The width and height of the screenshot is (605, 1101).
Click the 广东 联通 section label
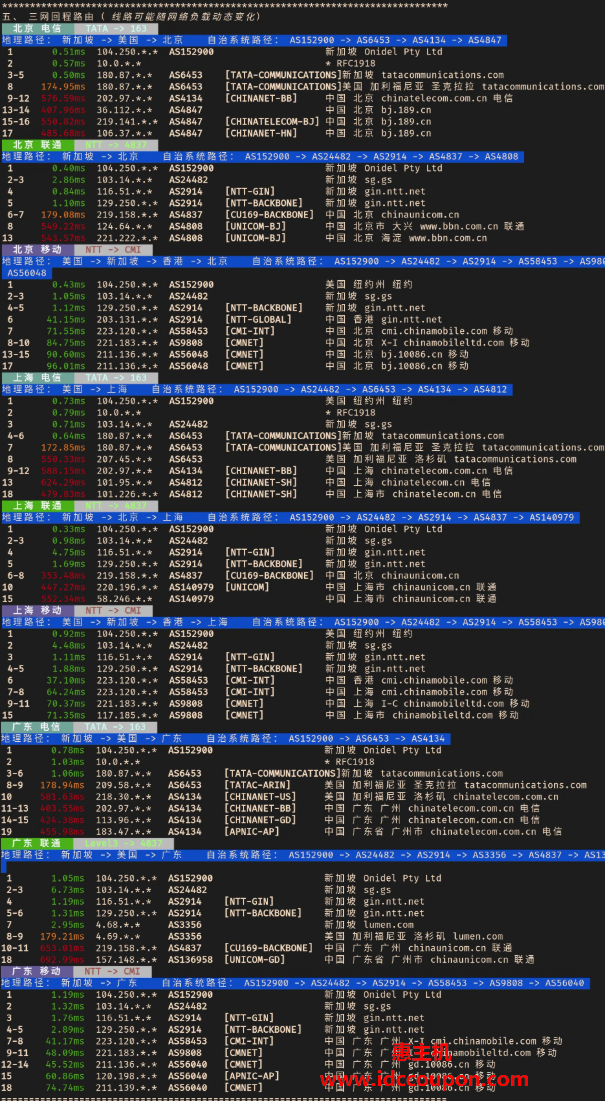click(x=36, y=843)
